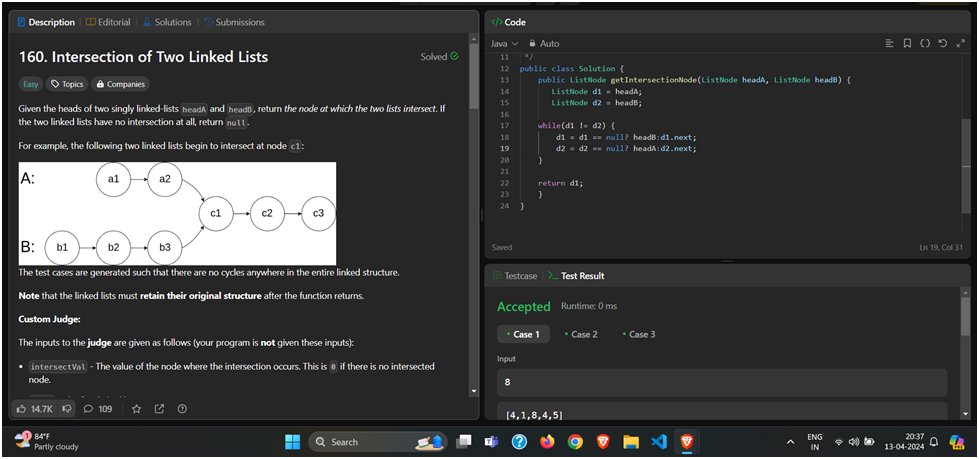Screen dimensions: 979x459
Task: Switch to the Editorial tab
Action: click(108, 22)
